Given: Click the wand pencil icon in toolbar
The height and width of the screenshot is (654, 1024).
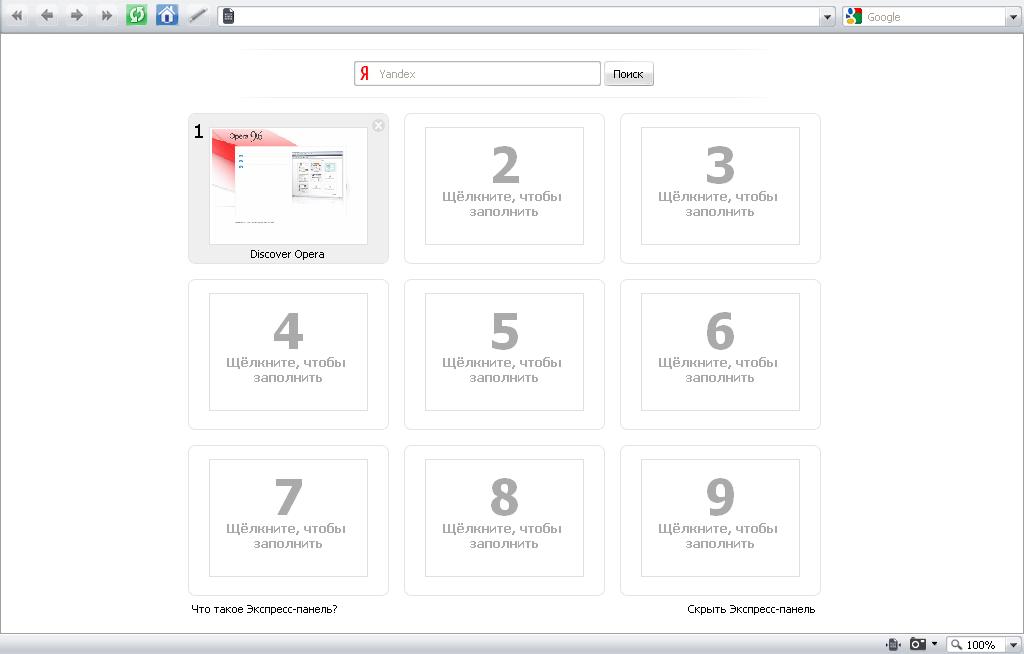Looking at the screenshot, I should pos(197,15).
